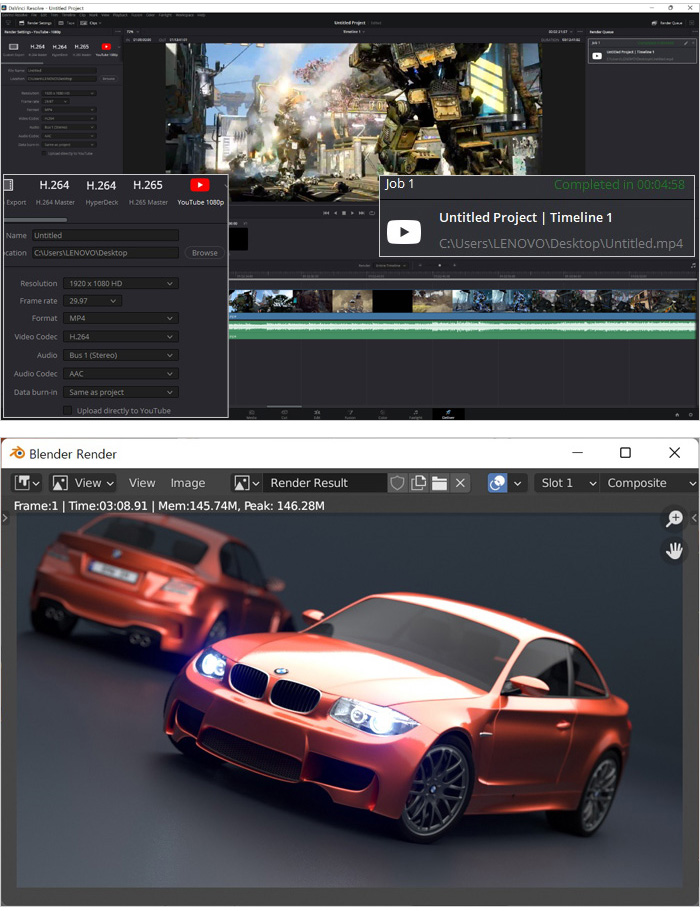Screen dimensions: 700x911
Task: Click Blender pan hand gizmo
Action: [674, 551]
